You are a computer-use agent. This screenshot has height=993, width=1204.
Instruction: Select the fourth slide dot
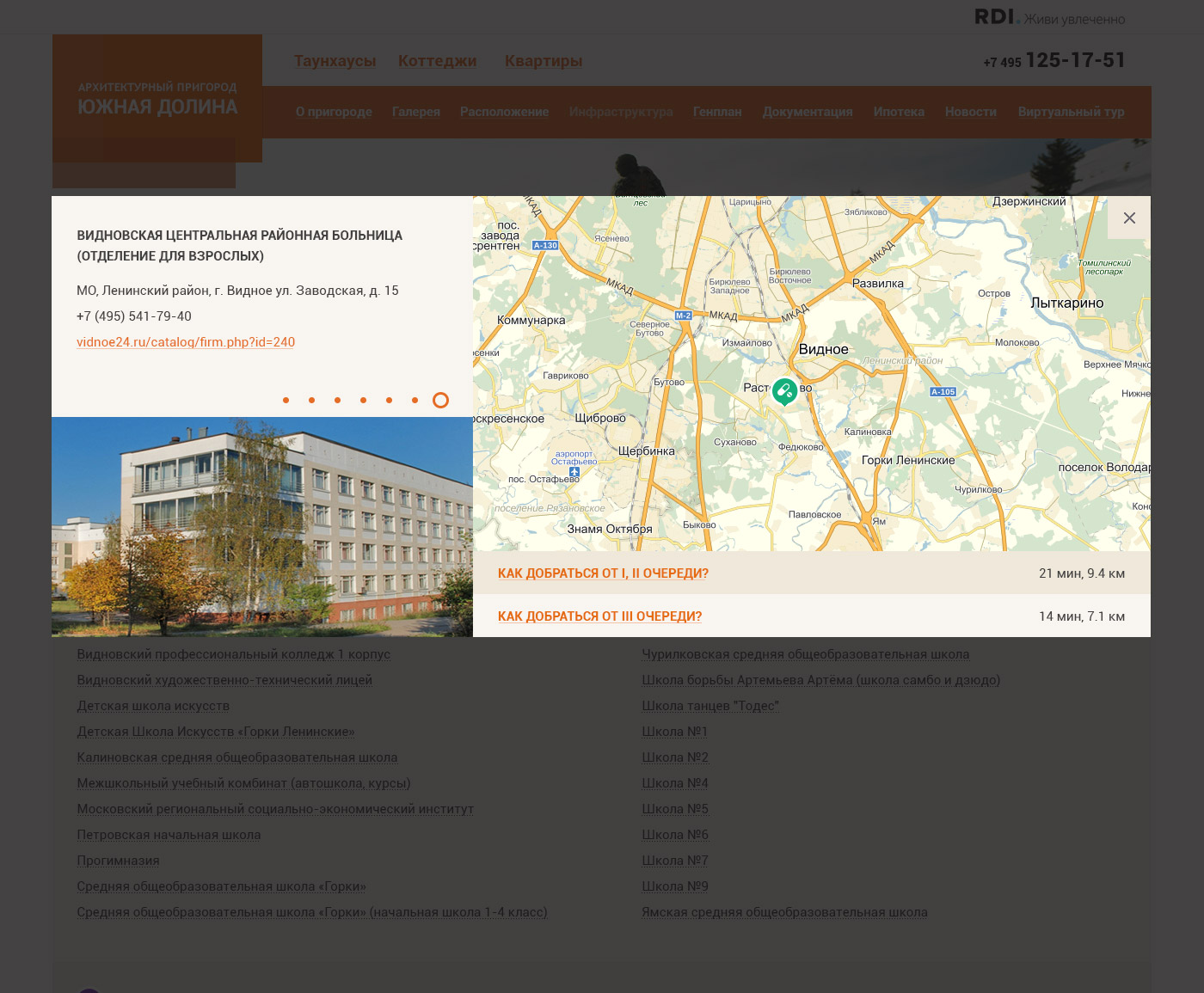pos(363,400)
